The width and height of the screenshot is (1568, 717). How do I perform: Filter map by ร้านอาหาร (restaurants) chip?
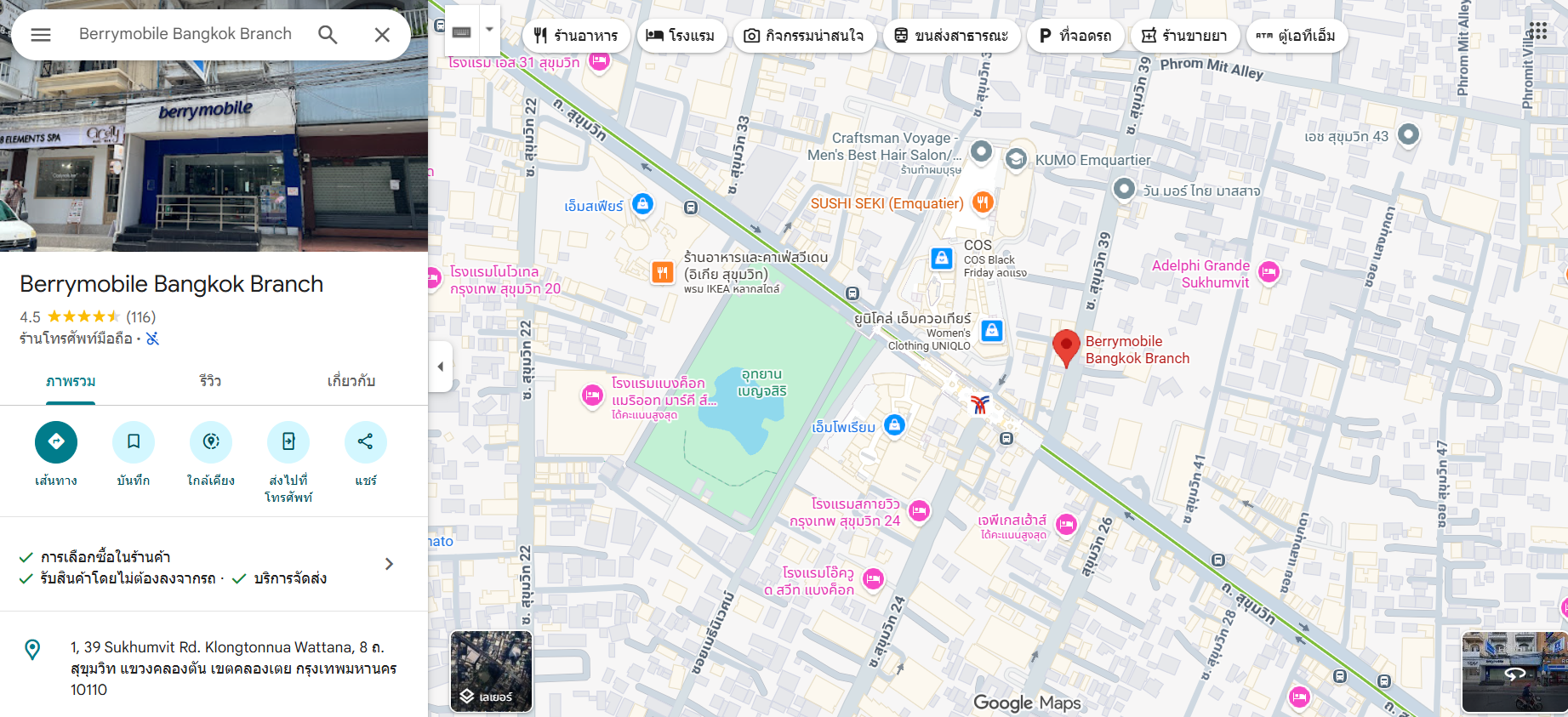576,36
